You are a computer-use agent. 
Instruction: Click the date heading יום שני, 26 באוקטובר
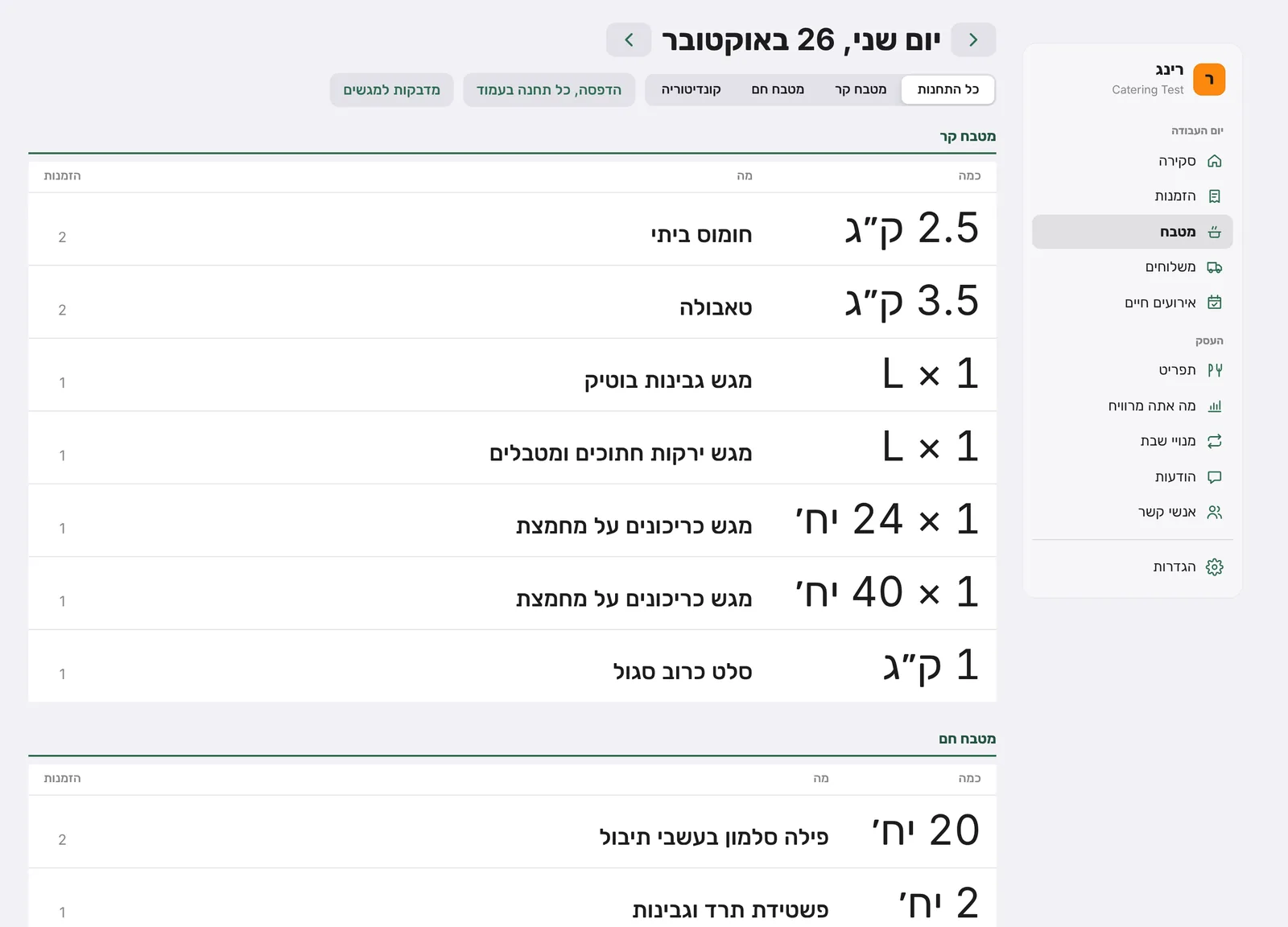click(x=801, y=39)
